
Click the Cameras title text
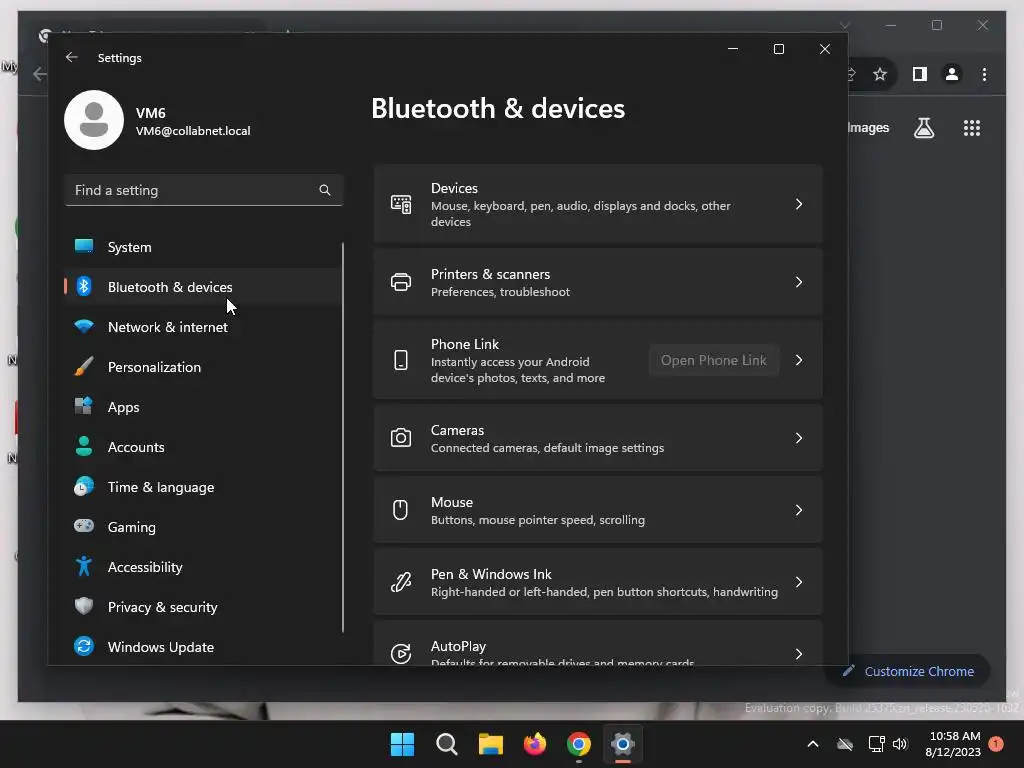click(457, 430)
